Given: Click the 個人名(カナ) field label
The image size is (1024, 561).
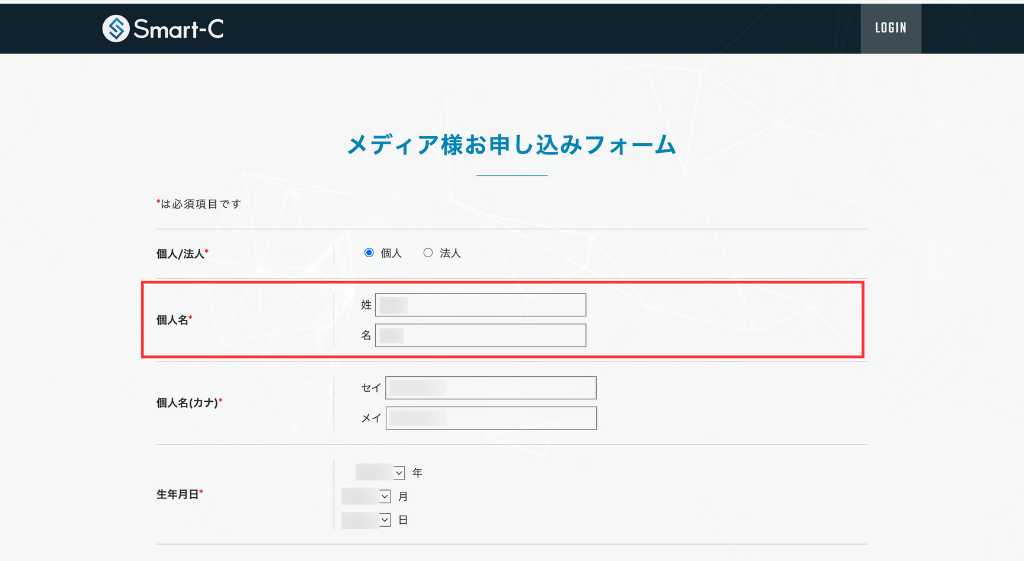Looking at the screenshot, I should (x=189, y=403).
